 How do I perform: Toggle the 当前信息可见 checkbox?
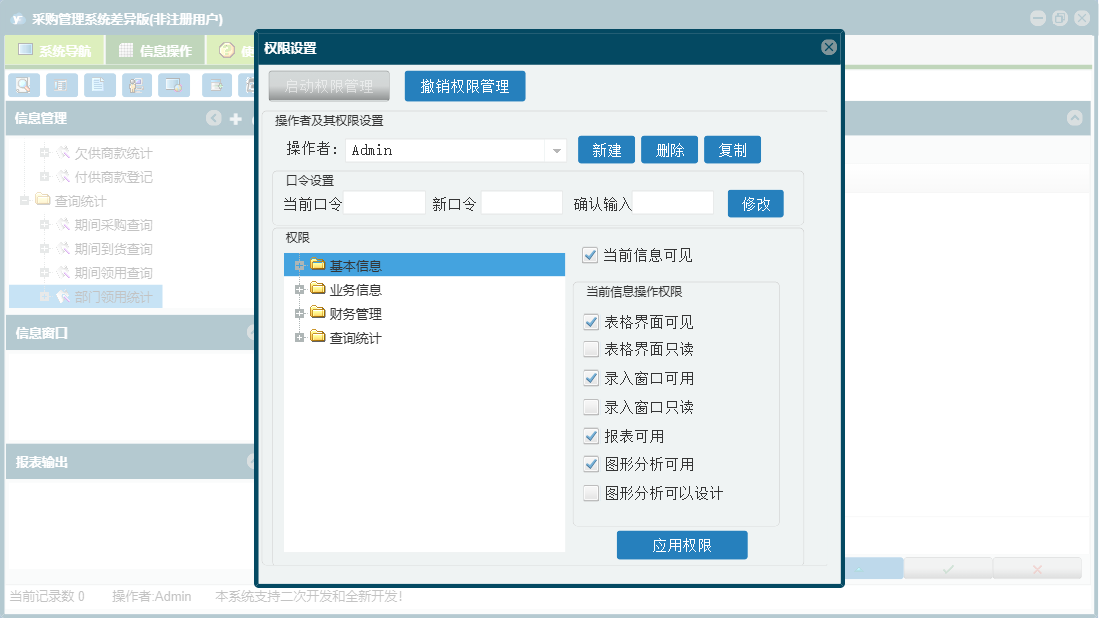coord(590,255)
